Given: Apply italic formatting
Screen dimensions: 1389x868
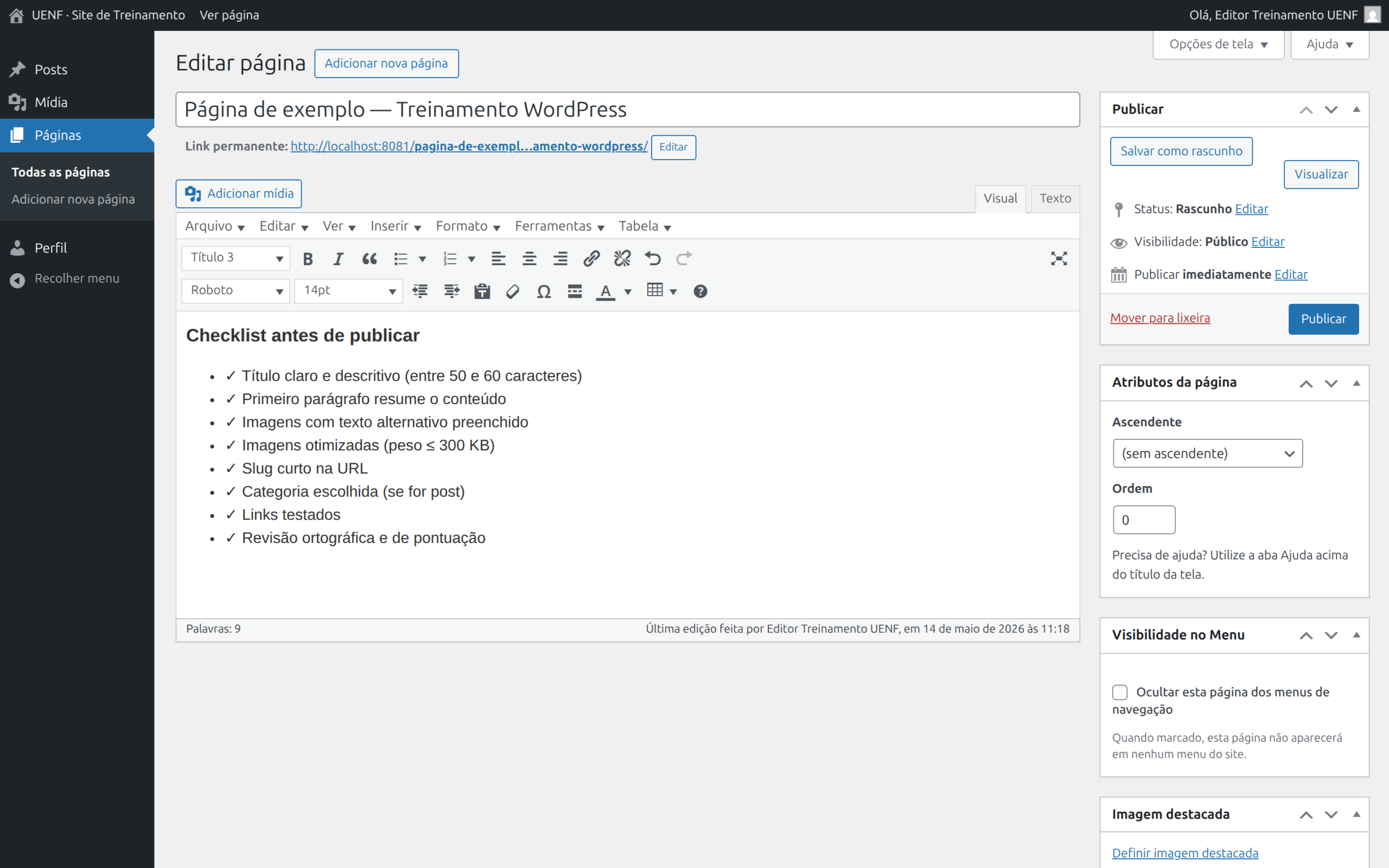Looking at the screenshot, I should tap(338, 259).
